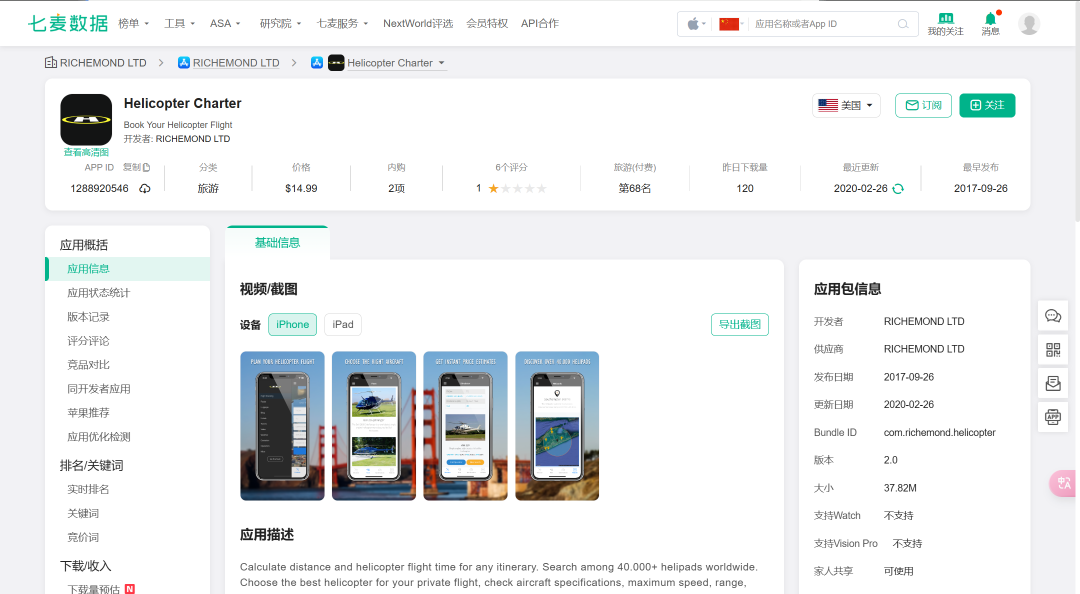Image resolution: width=1080 pixels, height=594 pixels.
Task: Open the QR code floating icon
Action: pyautogui.click(x=1053, y=350)
